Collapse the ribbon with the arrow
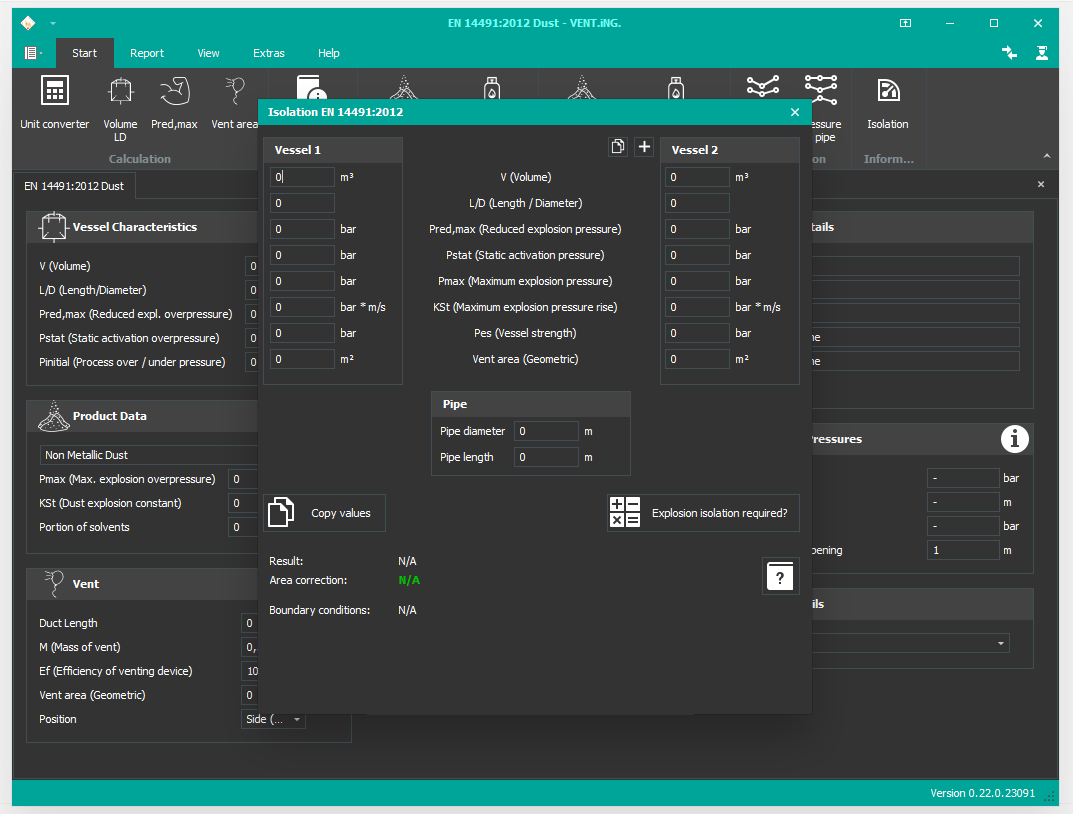Screen dimensions: 1073x814 click(x=1047, y=156)
